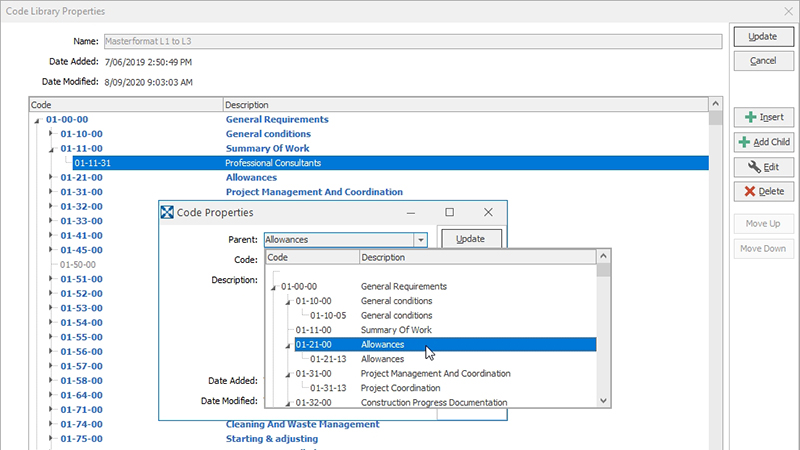This screenshot has height=450, width=800.
Task: Click the Edit button with wrench icon
Action: pyautogui.click(x=764, y=167)
